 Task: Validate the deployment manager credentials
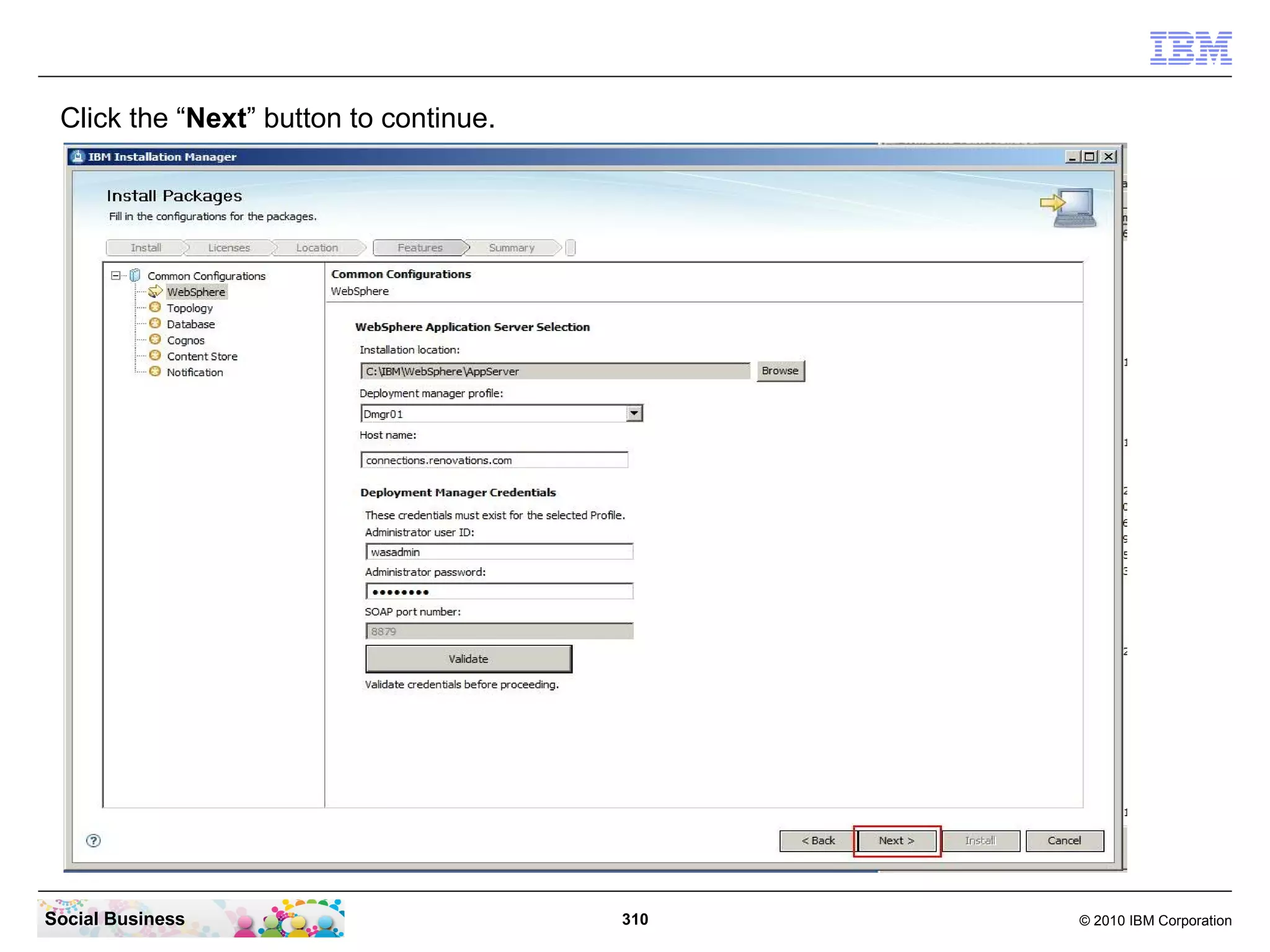(468, 659)
